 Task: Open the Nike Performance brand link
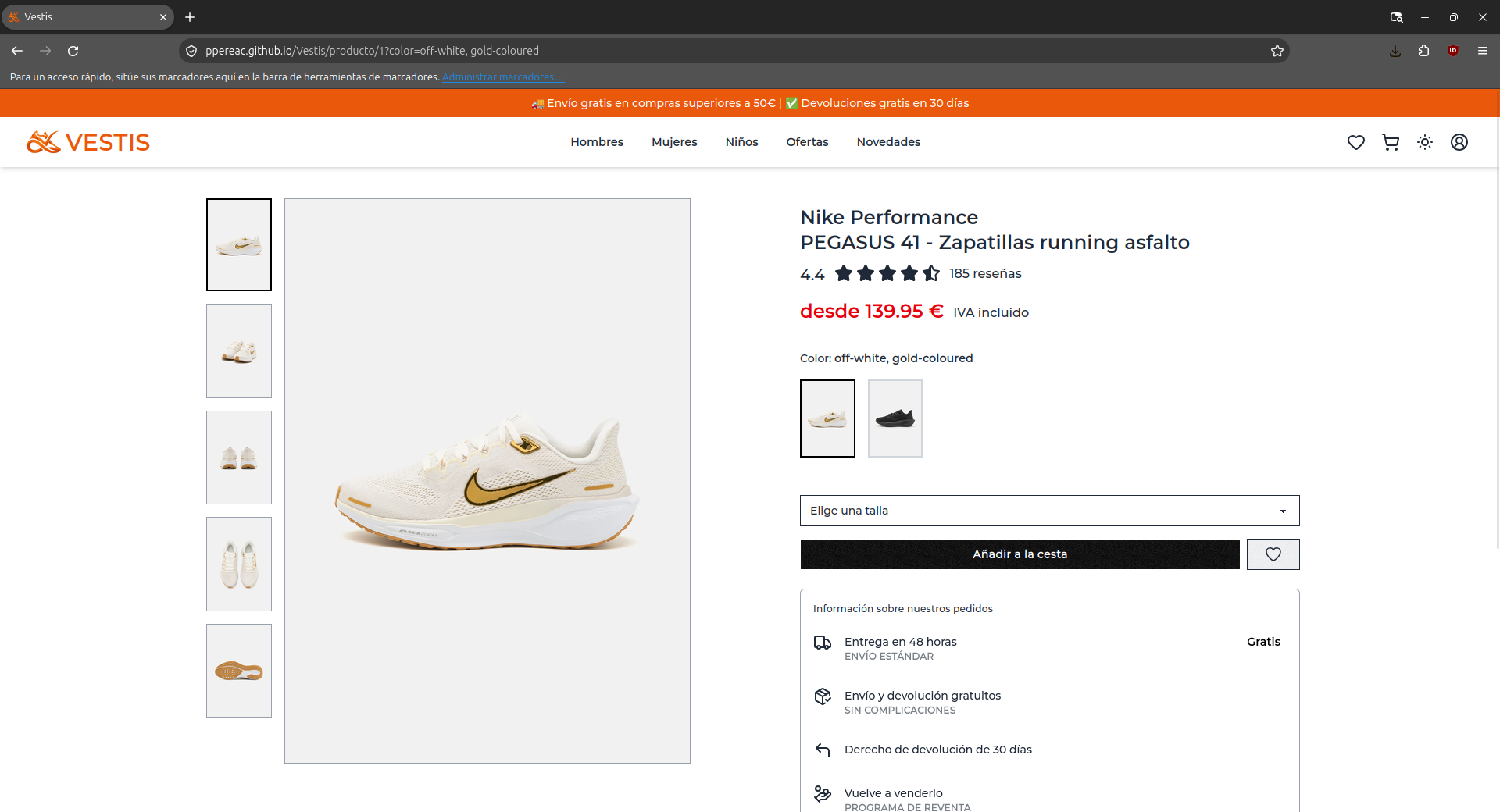pyautogui.click(x=889, y=217)
